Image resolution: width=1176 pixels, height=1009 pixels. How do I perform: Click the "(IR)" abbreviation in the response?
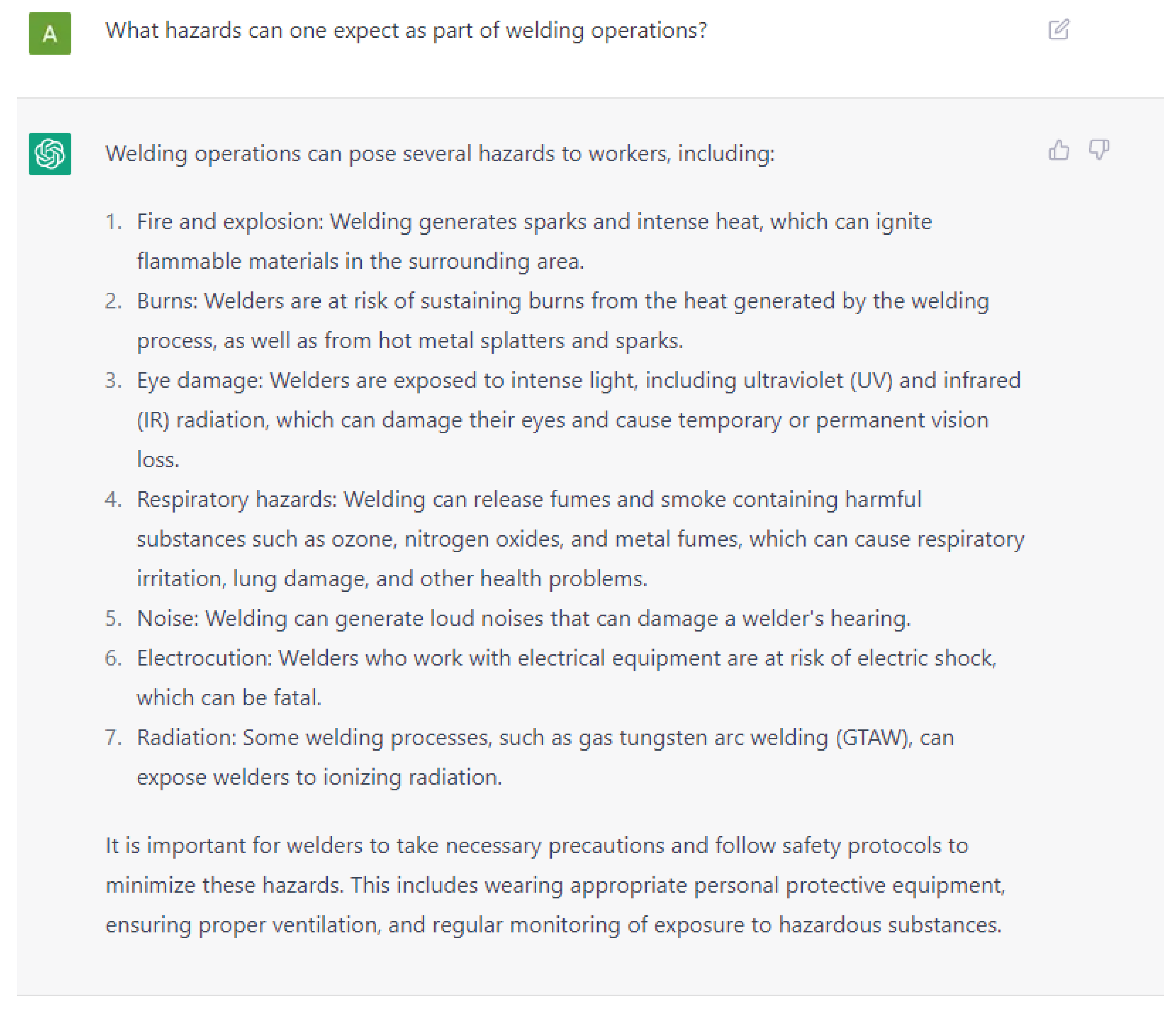153,420
